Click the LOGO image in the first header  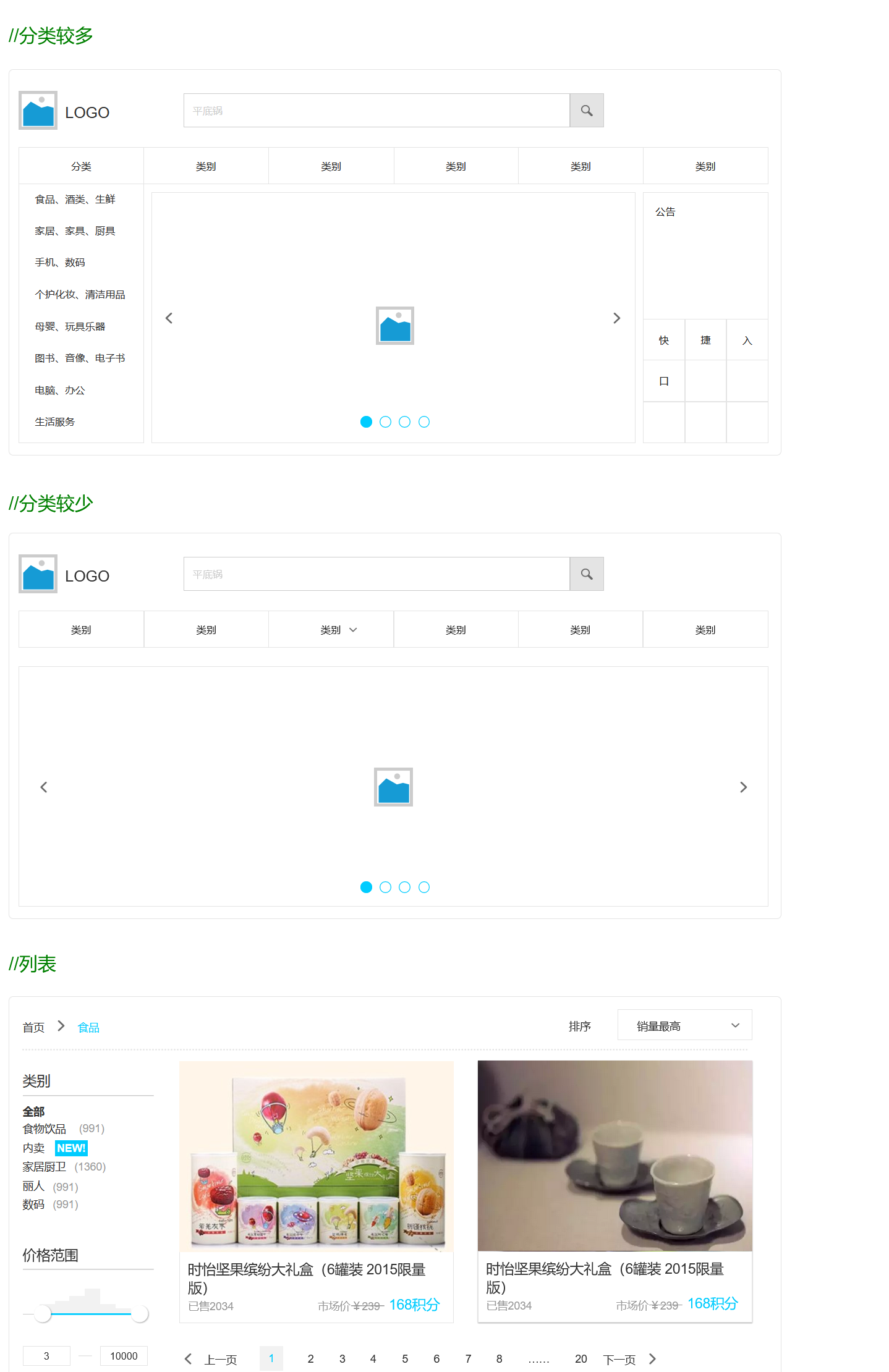tap(38, 111)
